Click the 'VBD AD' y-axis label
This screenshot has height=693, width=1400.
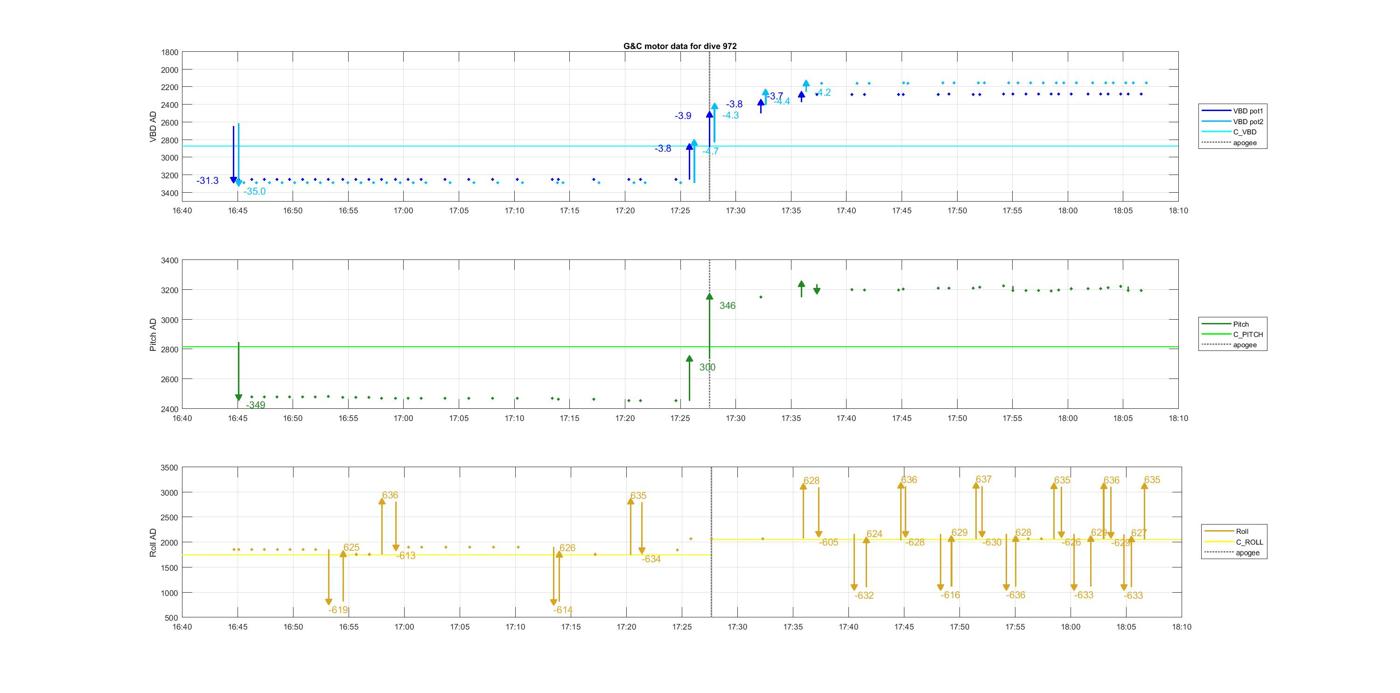[153, 126]
